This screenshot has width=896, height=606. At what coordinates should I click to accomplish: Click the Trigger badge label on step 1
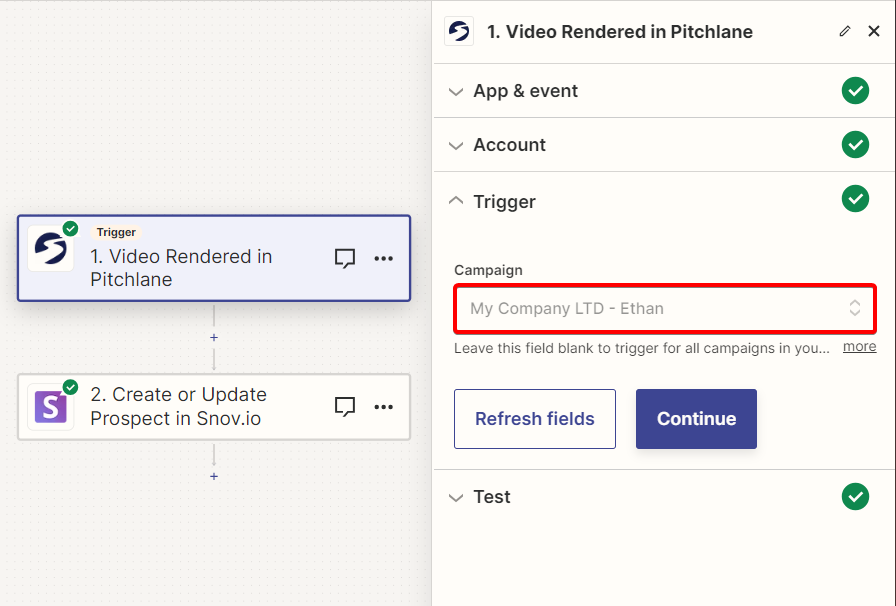pos(116,232)
